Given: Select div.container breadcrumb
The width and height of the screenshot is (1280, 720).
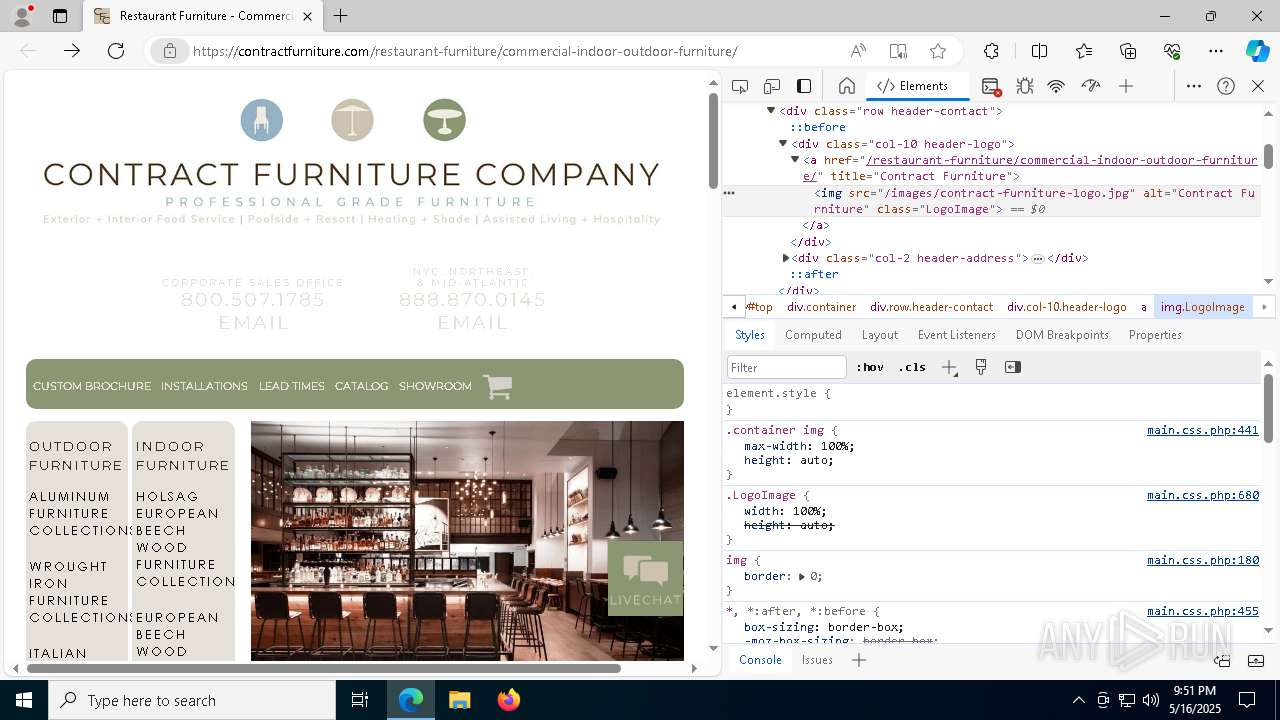Looking at the screenshot, I should [821, 307].
